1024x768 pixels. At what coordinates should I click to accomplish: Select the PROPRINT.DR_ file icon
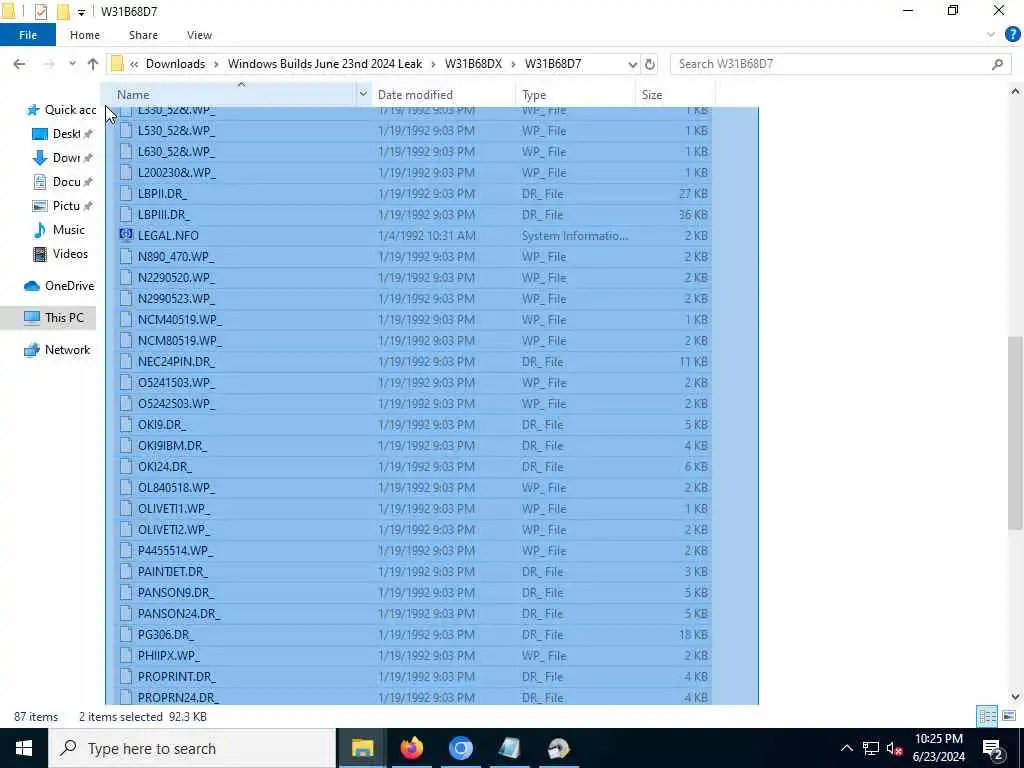(x=126, y=677)
